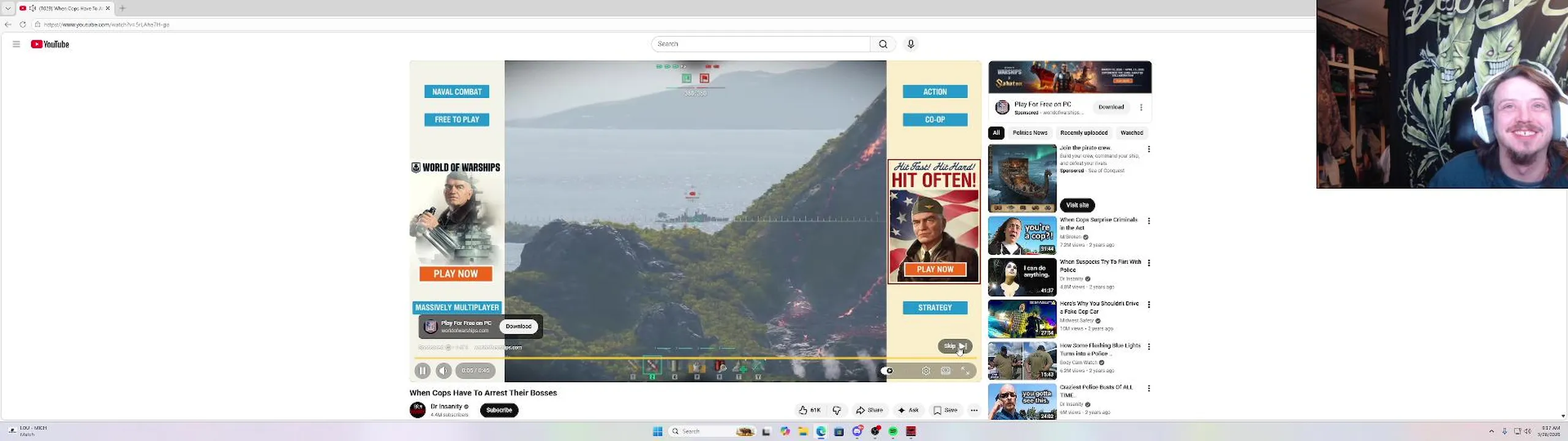This screenshot has height=441, width=1568.
Task: Toggle the autoplay switch in player
Action: [887, 371]
